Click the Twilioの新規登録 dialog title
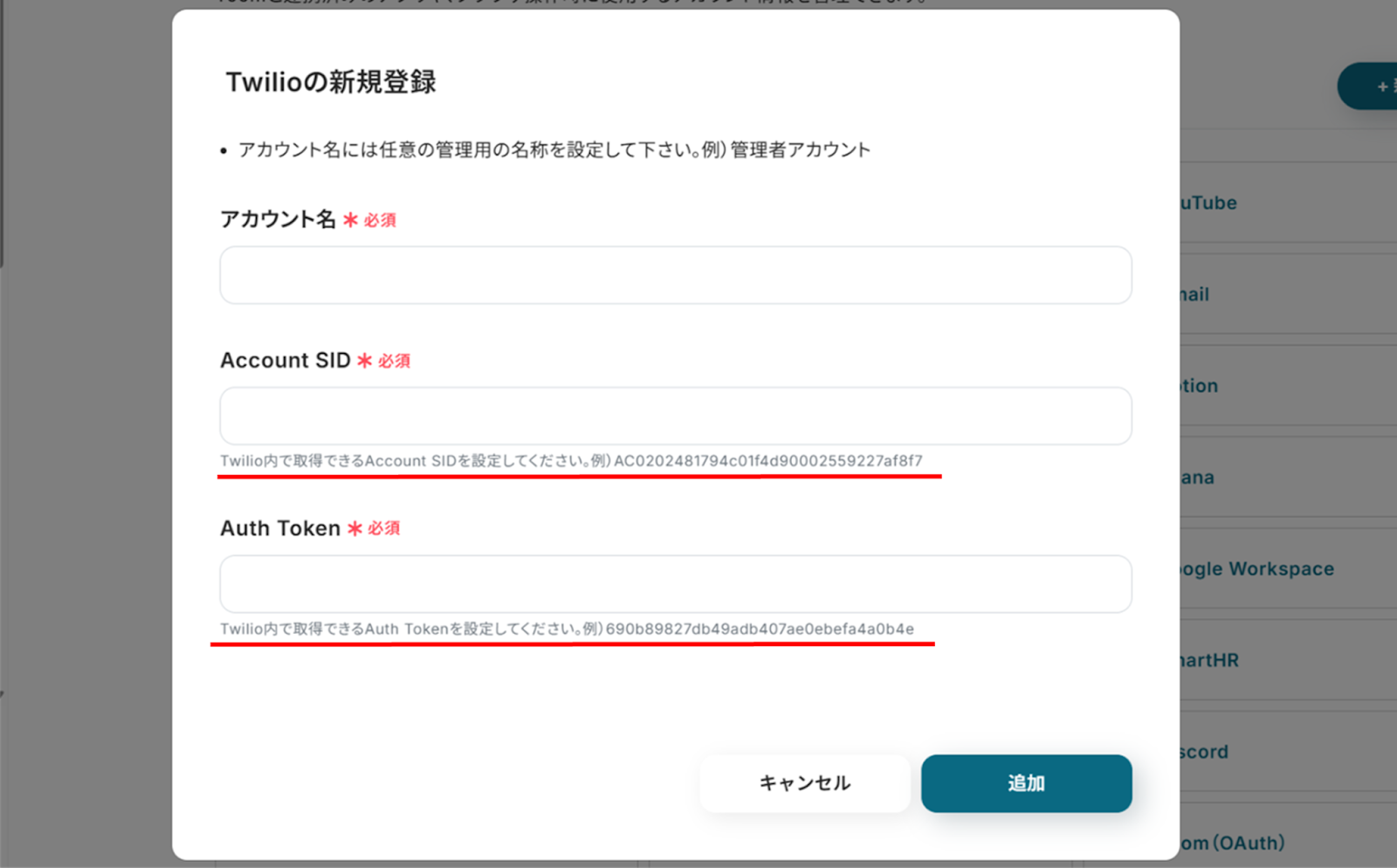This screenshot has width=1397, height=868. pos(331,82)
